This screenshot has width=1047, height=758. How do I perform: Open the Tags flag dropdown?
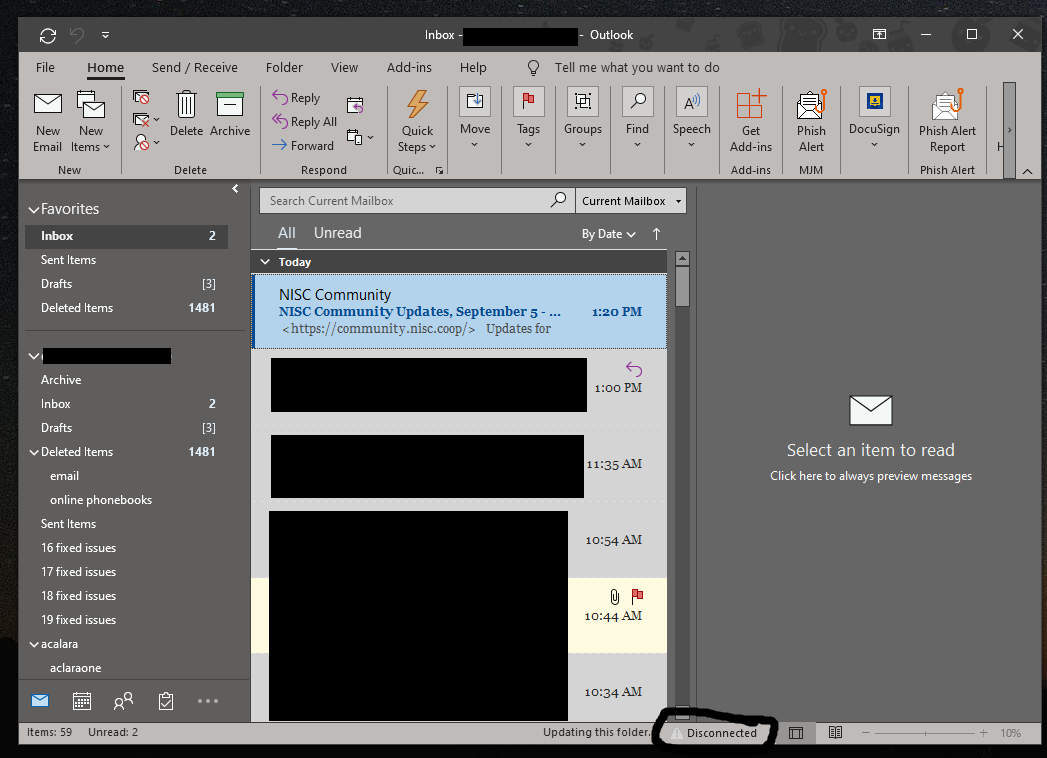click(528, 118)
